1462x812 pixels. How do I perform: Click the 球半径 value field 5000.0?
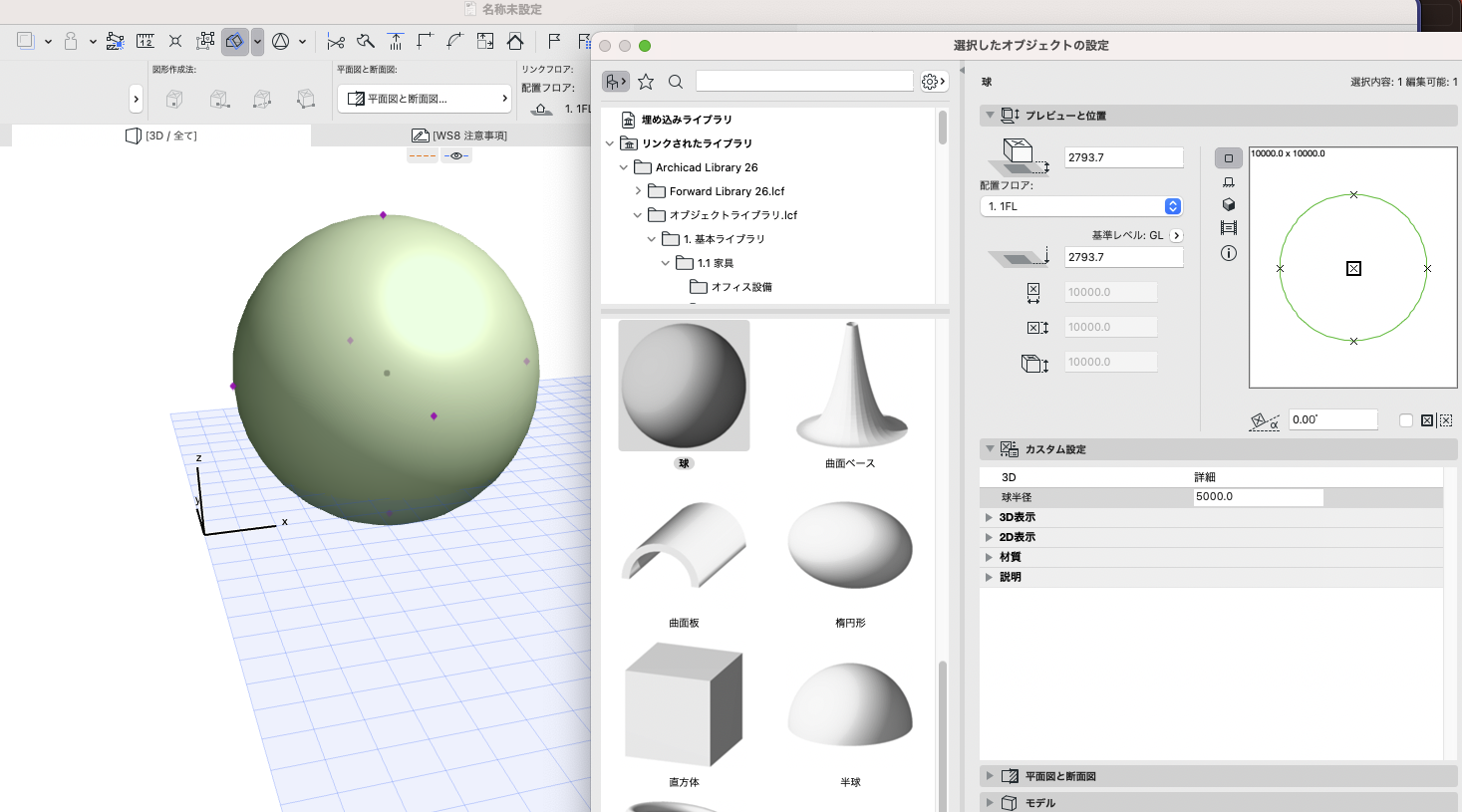[1258, 496]
